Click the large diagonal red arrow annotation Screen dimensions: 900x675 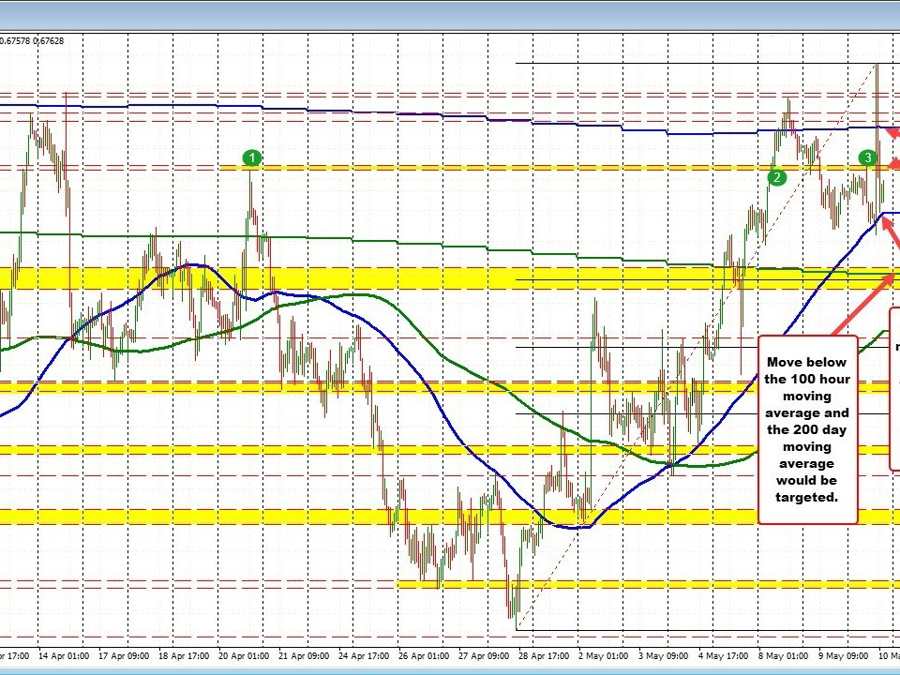[x=862, y=307]
